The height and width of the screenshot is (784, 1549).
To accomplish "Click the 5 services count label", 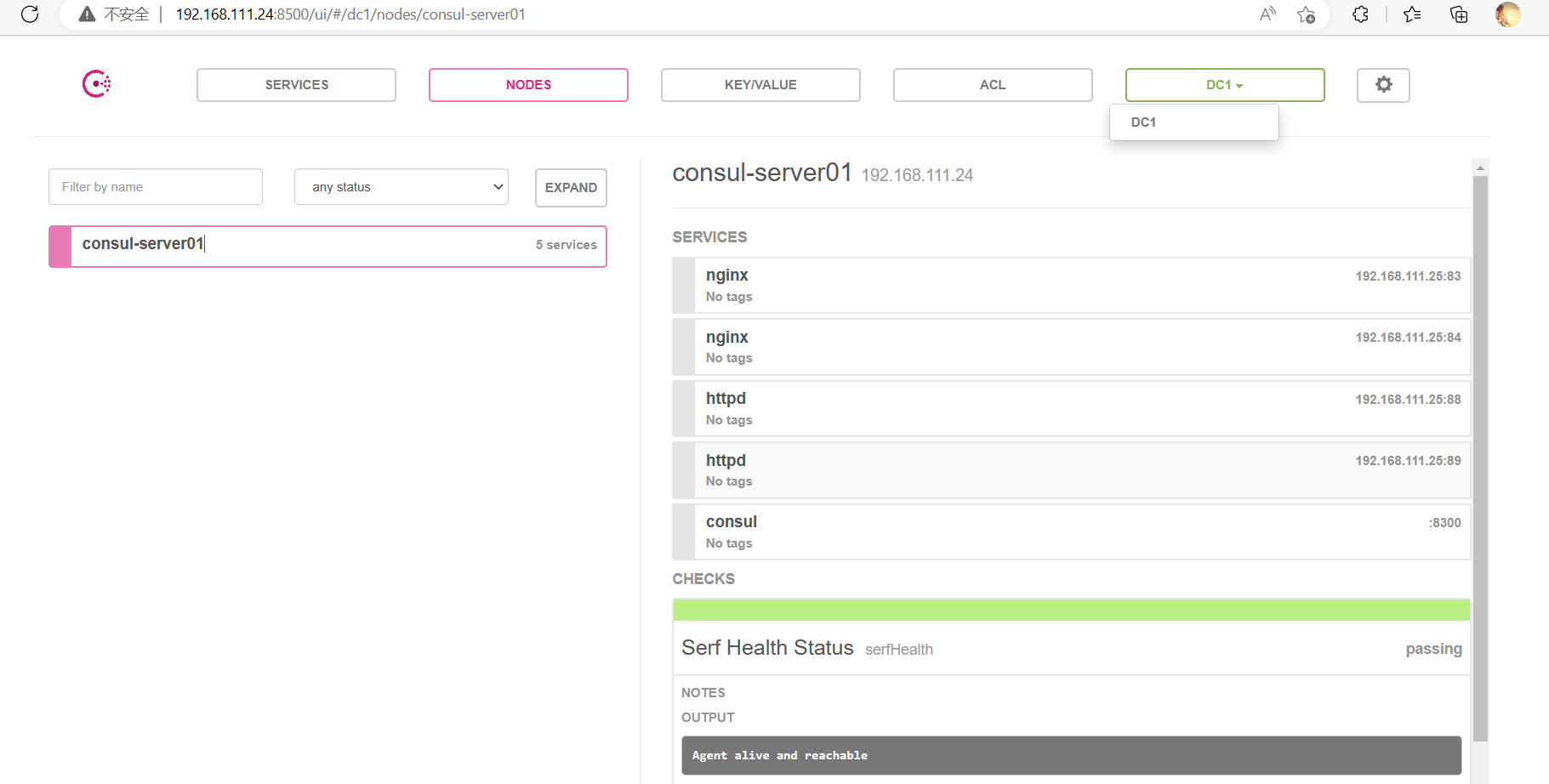I will [566, 245].
